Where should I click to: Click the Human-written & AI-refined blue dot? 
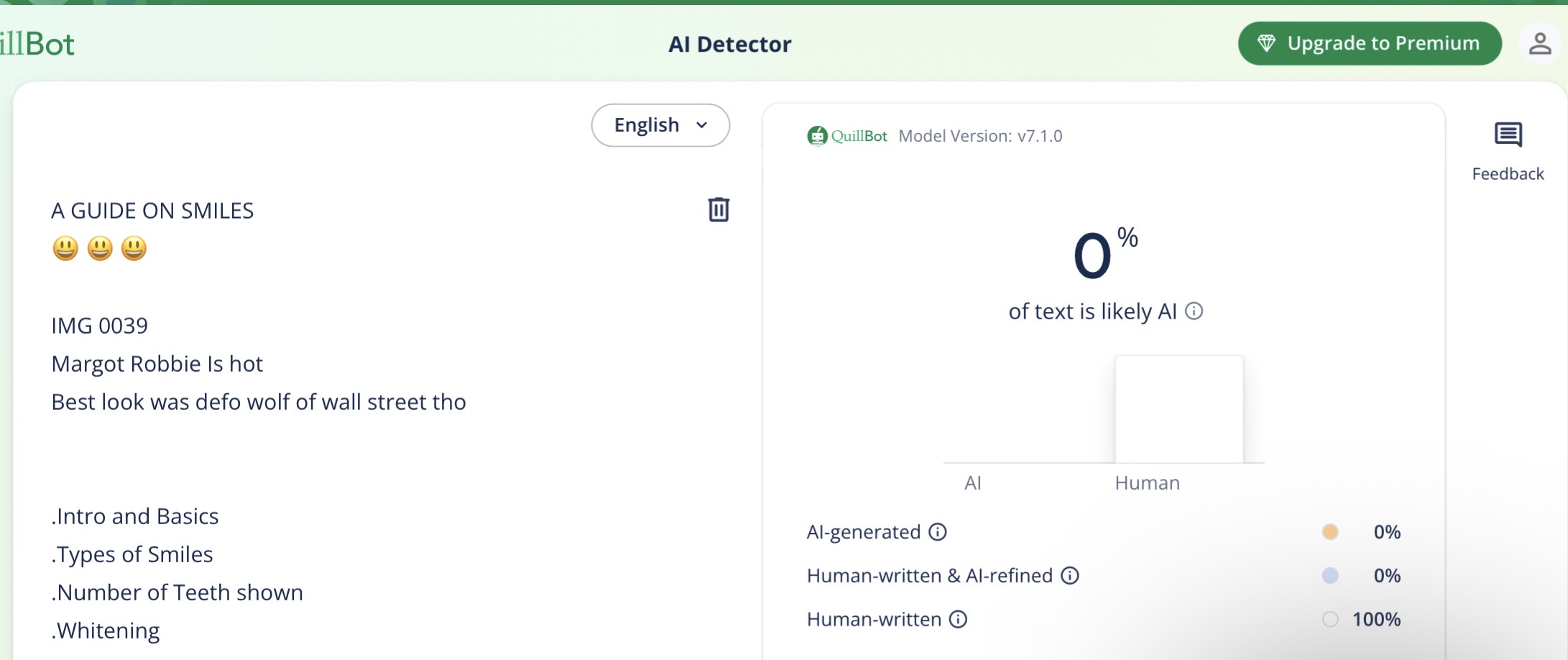coord(1330,576)
